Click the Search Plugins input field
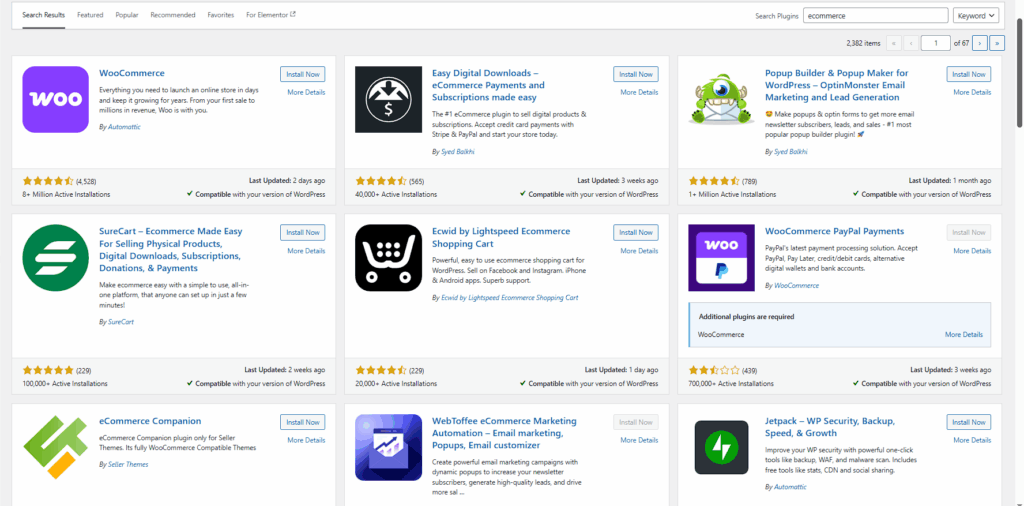 pos(875,15)
